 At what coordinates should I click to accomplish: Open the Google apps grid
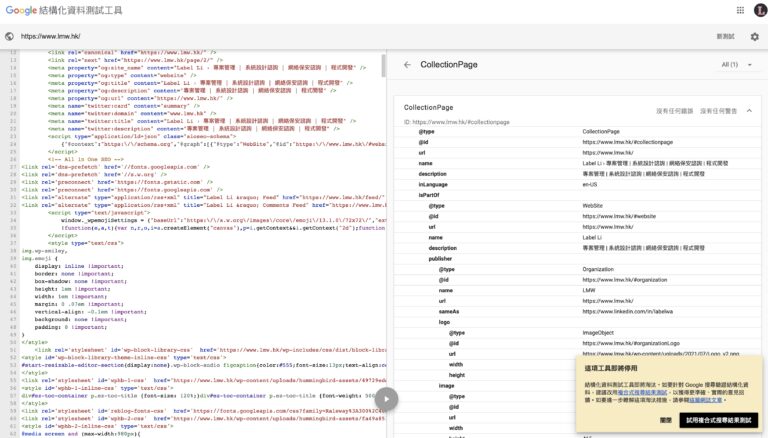coord(740,10)
